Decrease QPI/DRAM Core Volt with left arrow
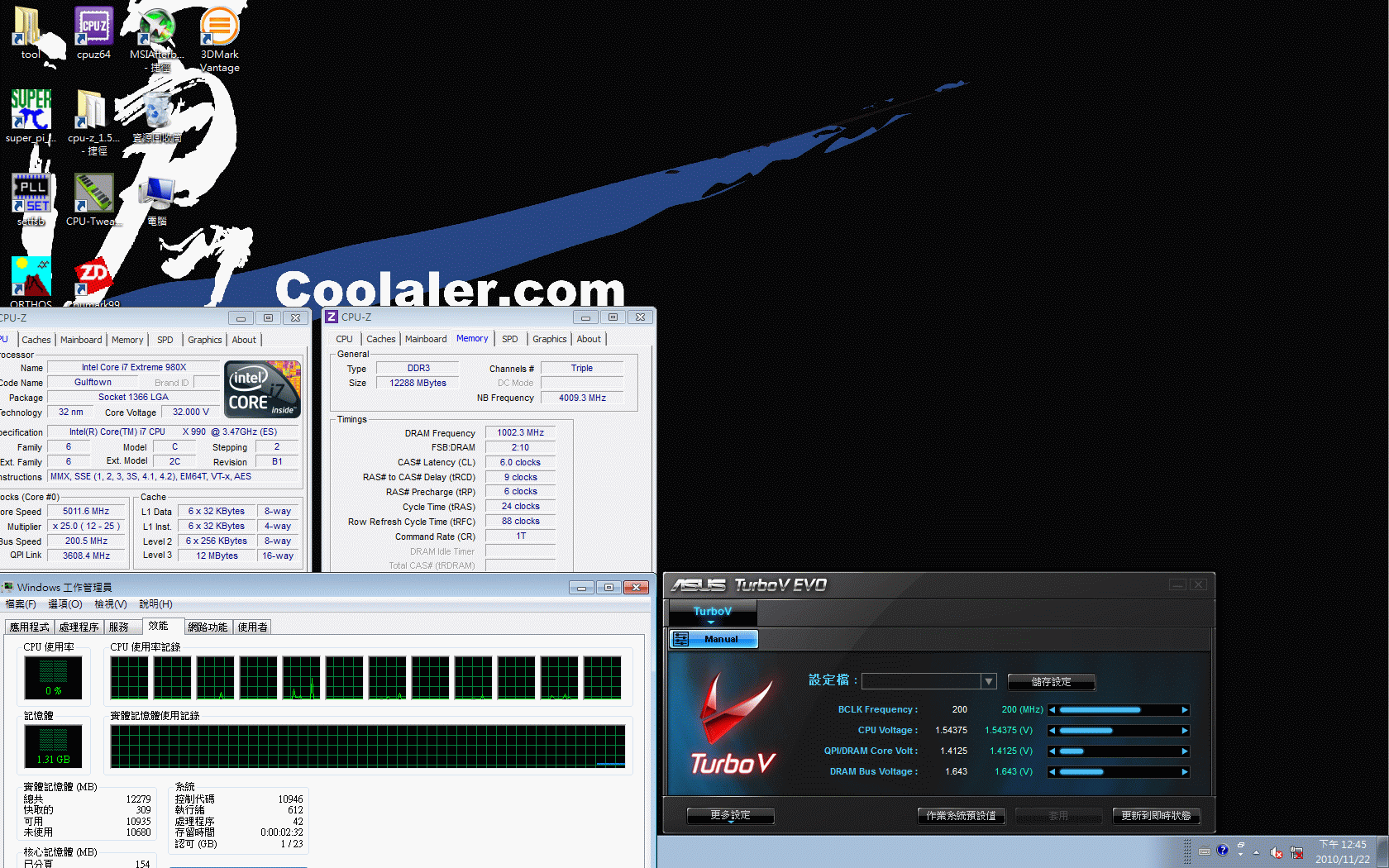 pos(1052,751)
